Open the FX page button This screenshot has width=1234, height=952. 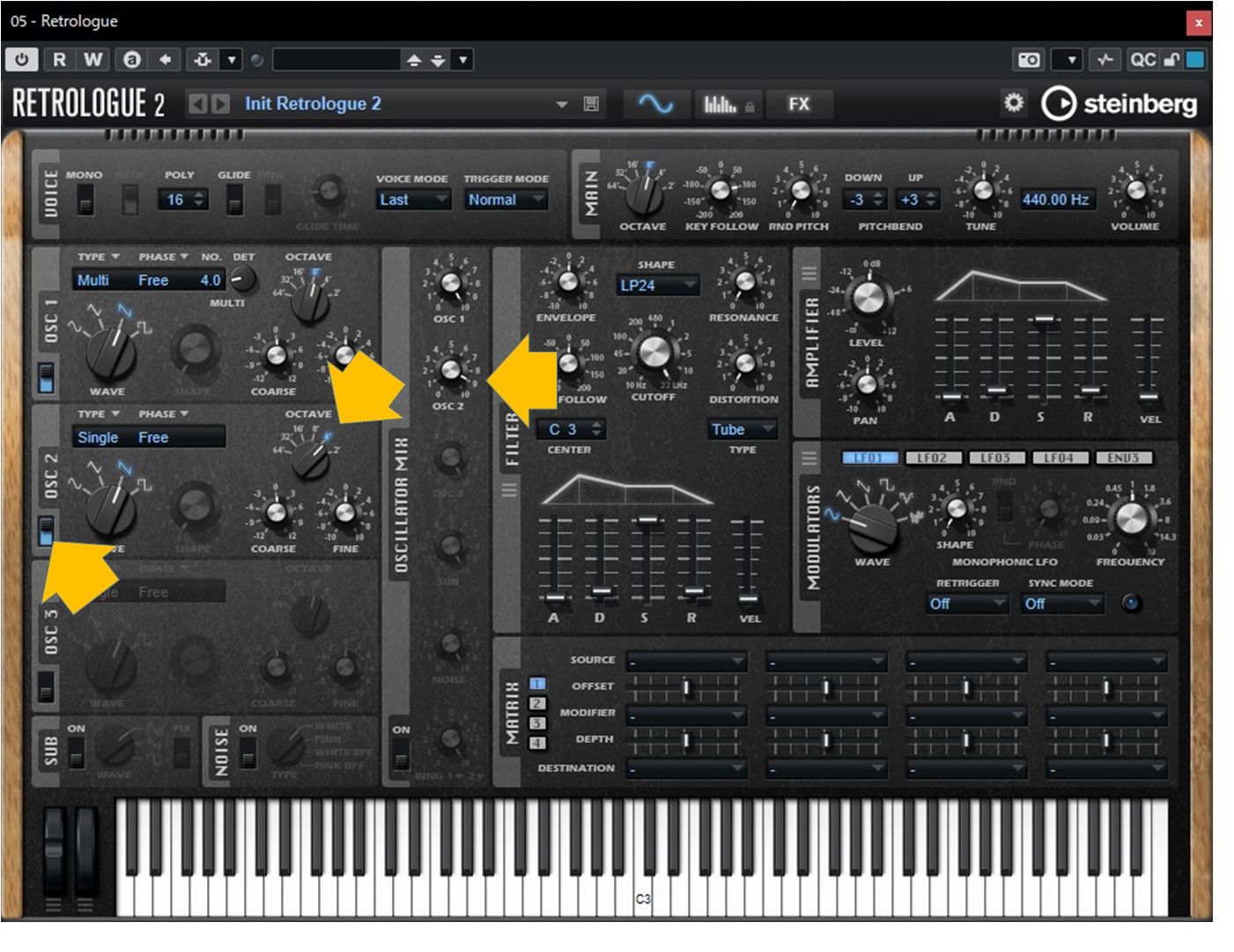pos(798,104)
